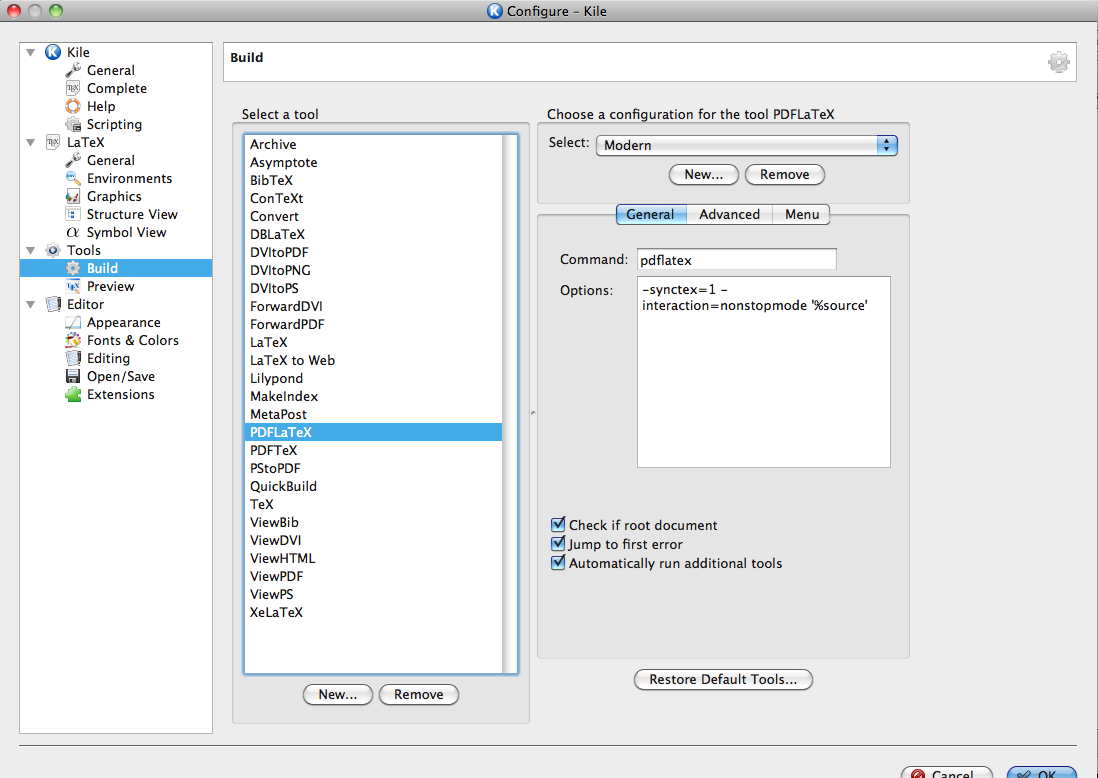The image size is (1098, 778).
Task: Click the Appearance icon
Action: (x=73, y=322)
